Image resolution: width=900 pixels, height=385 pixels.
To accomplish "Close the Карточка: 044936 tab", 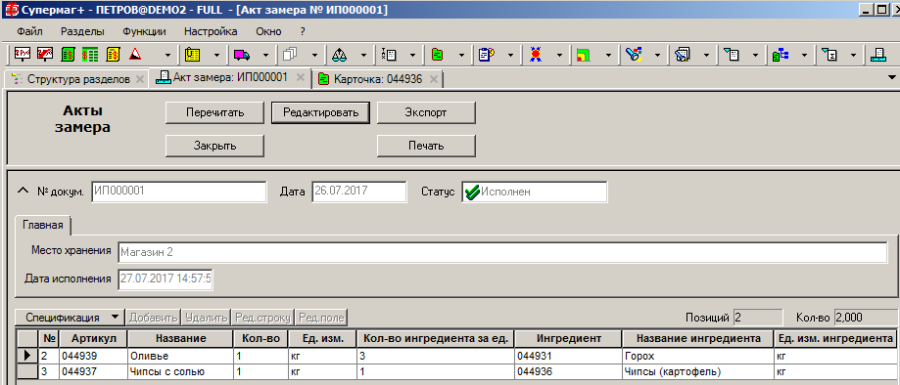I will [x=433, y=80].
